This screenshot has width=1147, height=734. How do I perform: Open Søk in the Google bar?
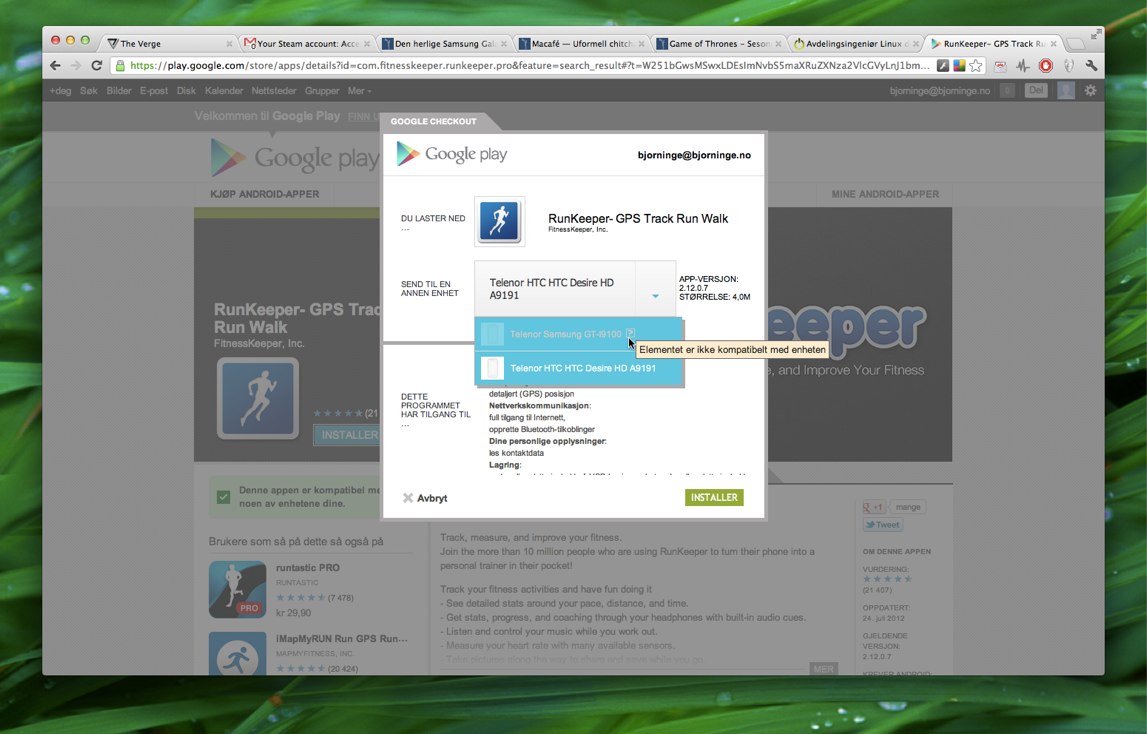[89, 91]
